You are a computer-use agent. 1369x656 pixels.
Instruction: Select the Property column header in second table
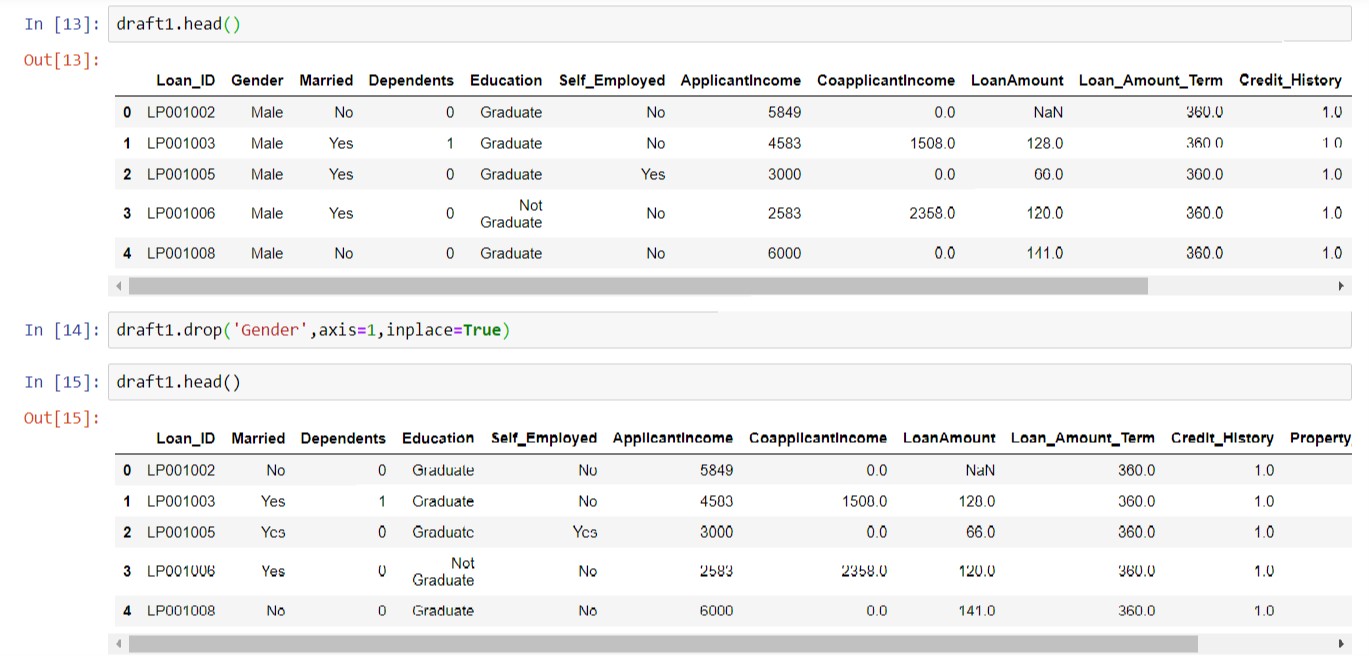(1322, 438)
